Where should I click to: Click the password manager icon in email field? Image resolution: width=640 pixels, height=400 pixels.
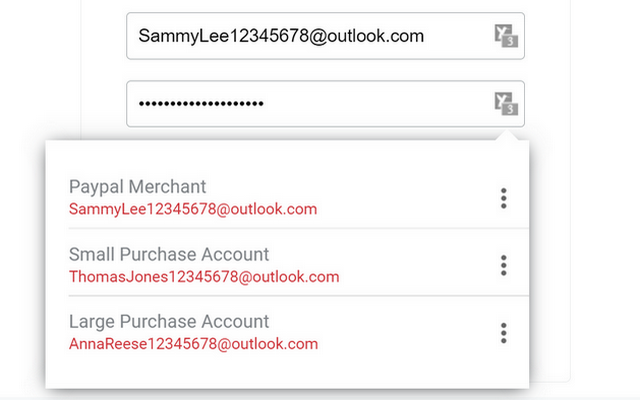click(507, 37)
